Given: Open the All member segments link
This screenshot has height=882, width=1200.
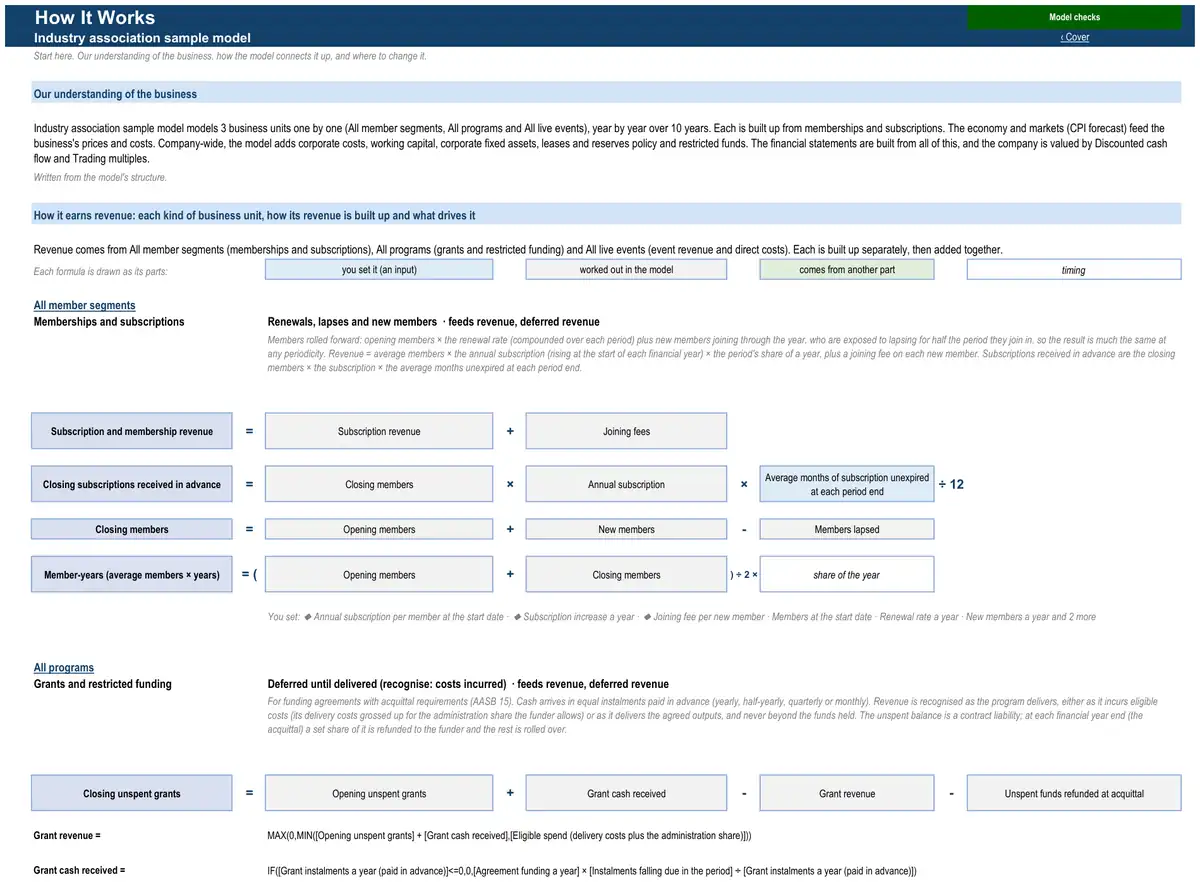Looking at the screenshot, I should 84,305.
